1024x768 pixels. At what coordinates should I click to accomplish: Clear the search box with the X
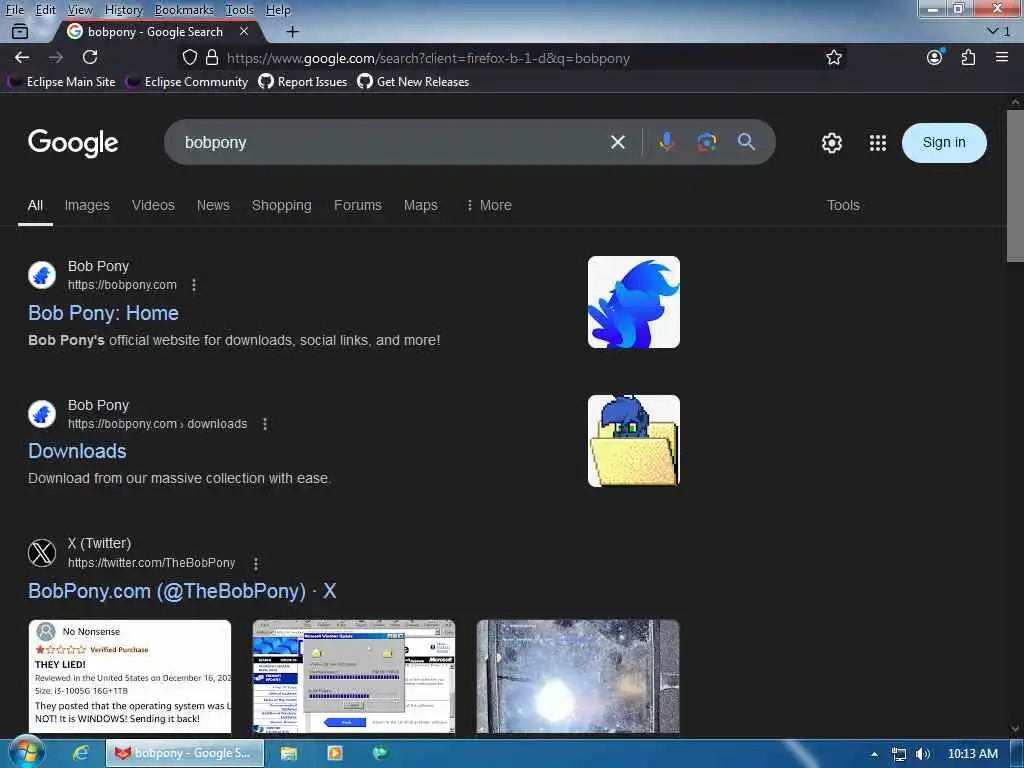618,142
